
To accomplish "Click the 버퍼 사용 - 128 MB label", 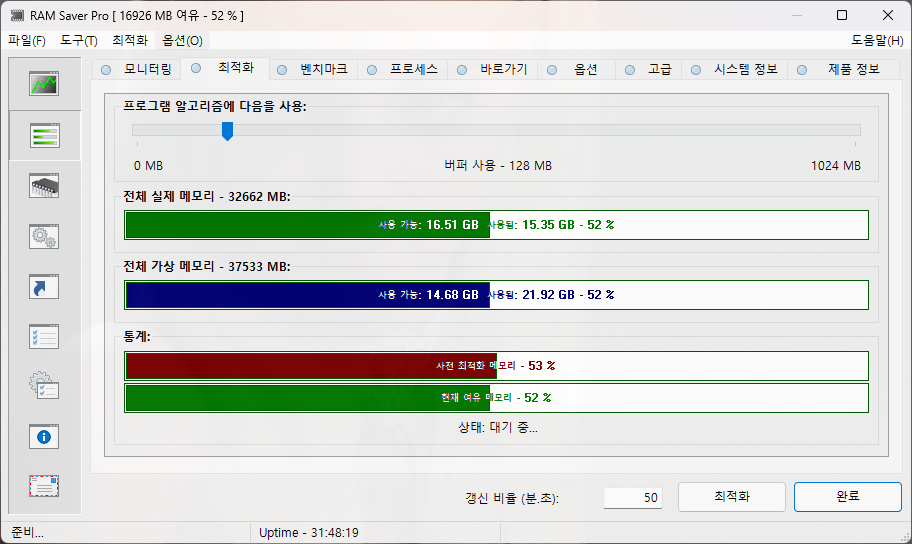I will pyautogui.click(x=498, y=166).
